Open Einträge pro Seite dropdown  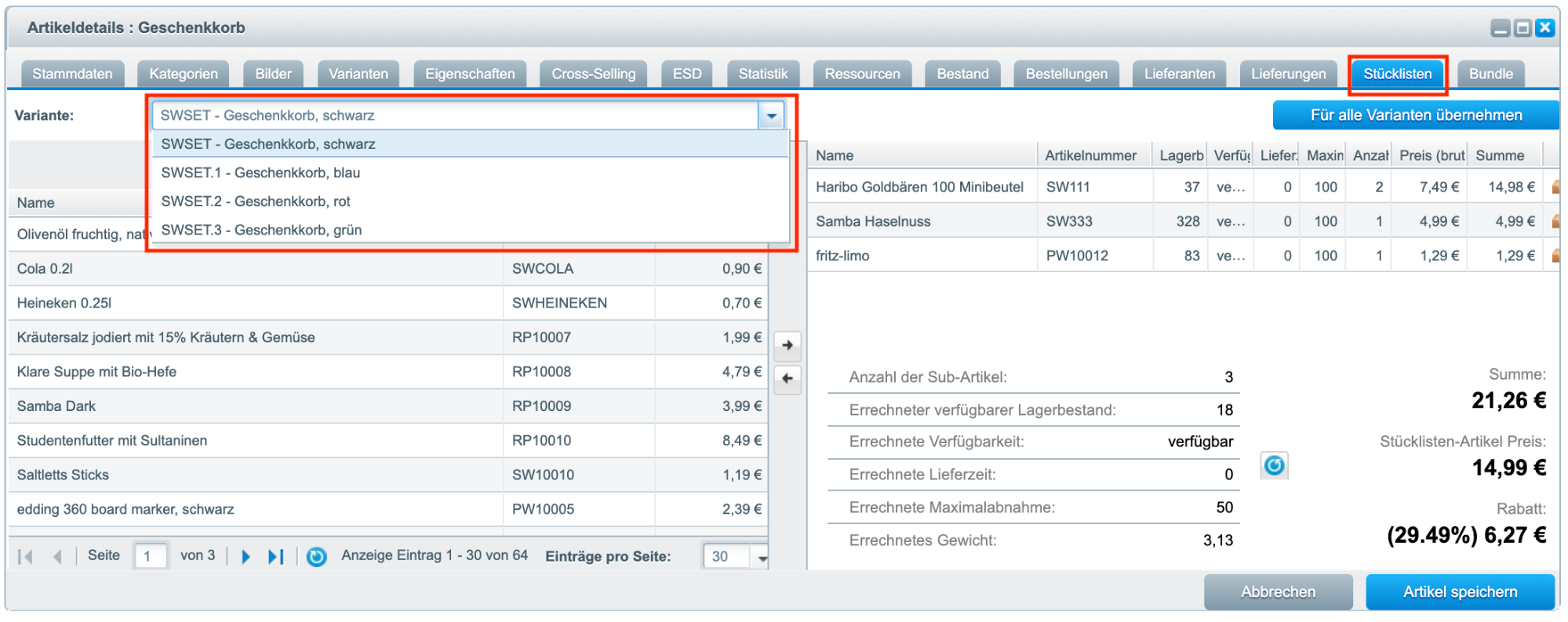(761, 557)
